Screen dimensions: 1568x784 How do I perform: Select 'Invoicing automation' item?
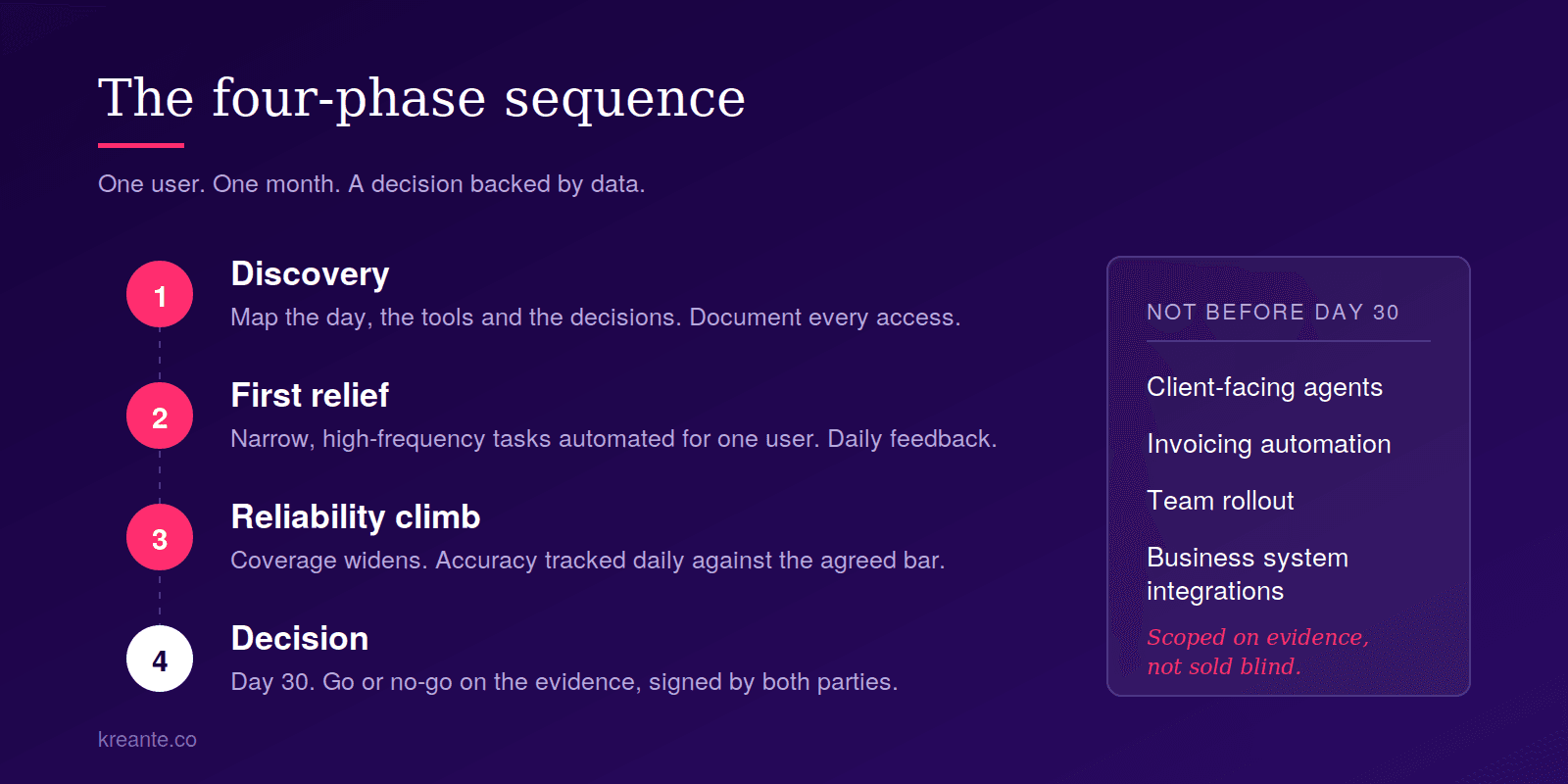point(1268,445)
